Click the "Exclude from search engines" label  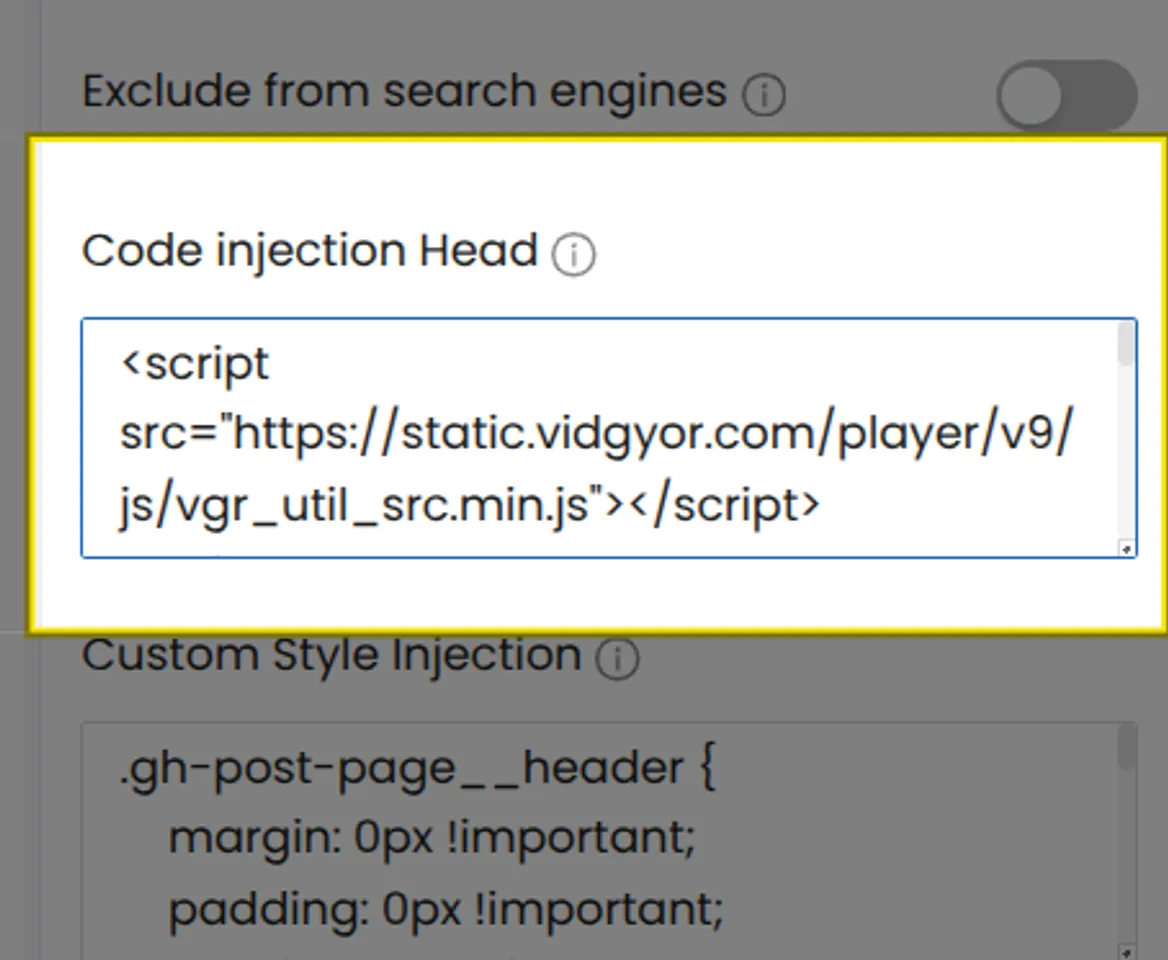404,92
